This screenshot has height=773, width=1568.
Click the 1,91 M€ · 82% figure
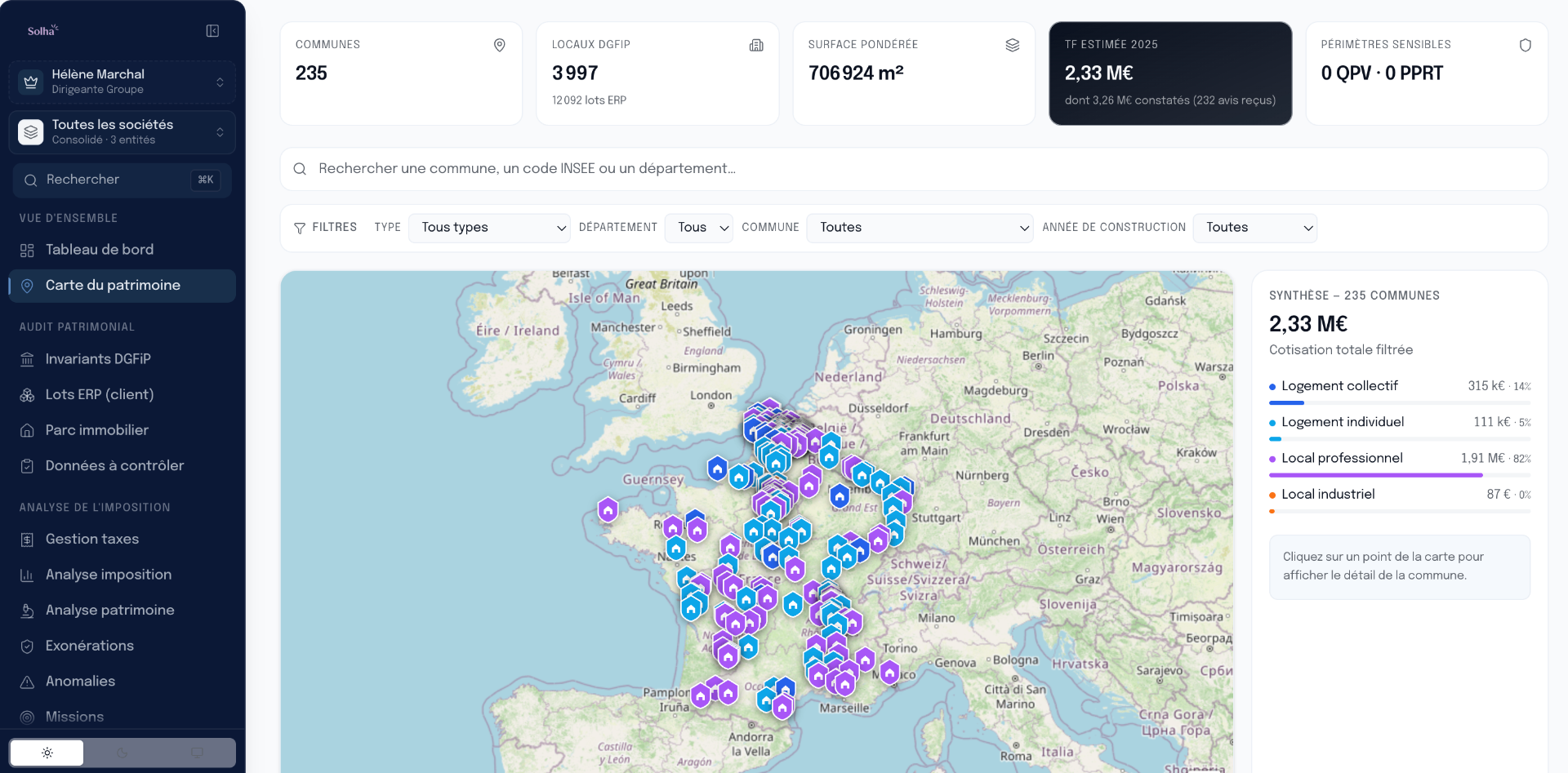pyautogui.click(x=1496, y=459)
